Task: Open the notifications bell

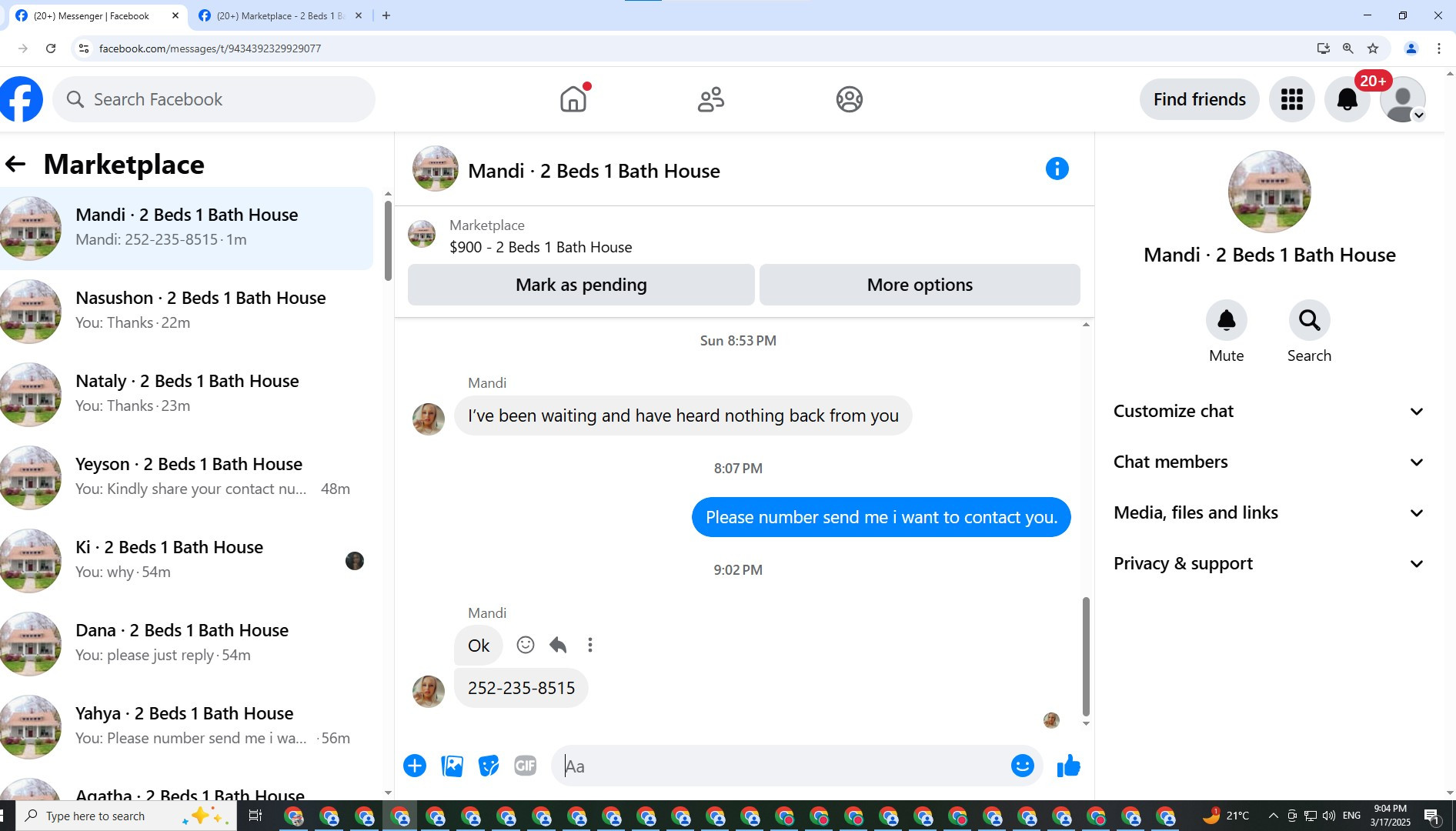Action: (x=1347, y=99)
